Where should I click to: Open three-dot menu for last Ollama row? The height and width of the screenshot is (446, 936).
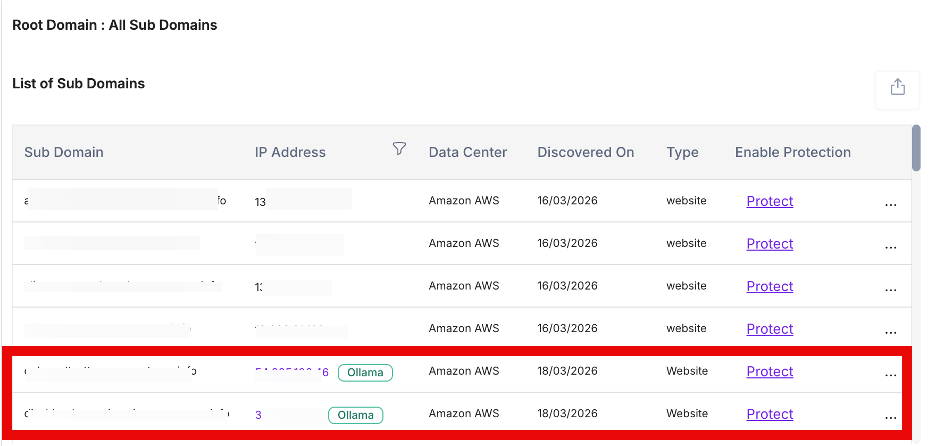(890, 416)
